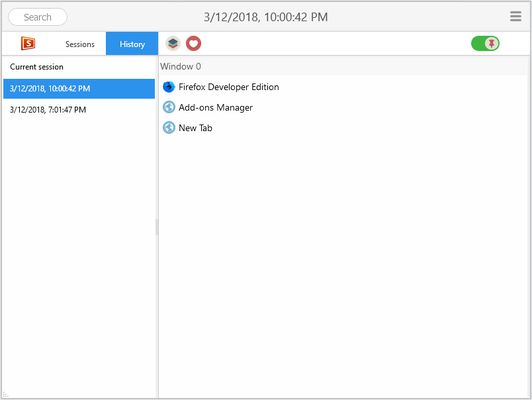The width and height of the screenshot is (532, 400).
Task: Click the Firefox Developer Edition favicon
Action: (x=169, y=87)
